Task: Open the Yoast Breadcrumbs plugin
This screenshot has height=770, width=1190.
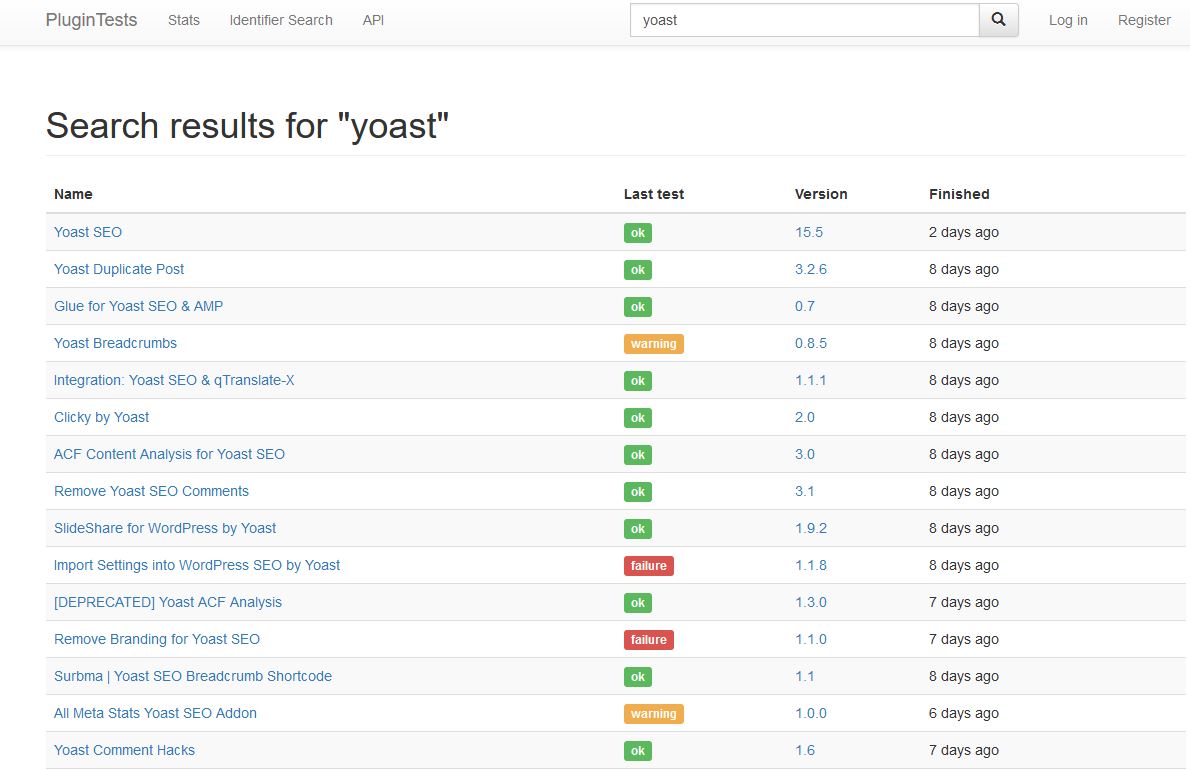Action: pos(115,343)
